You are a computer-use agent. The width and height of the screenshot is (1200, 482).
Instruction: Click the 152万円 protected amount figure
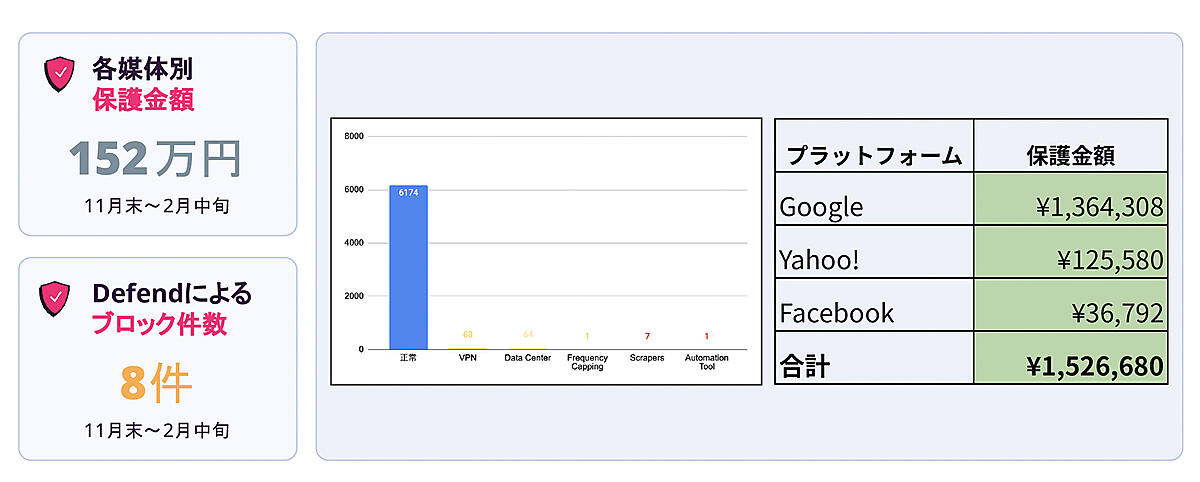click(155, 158)
